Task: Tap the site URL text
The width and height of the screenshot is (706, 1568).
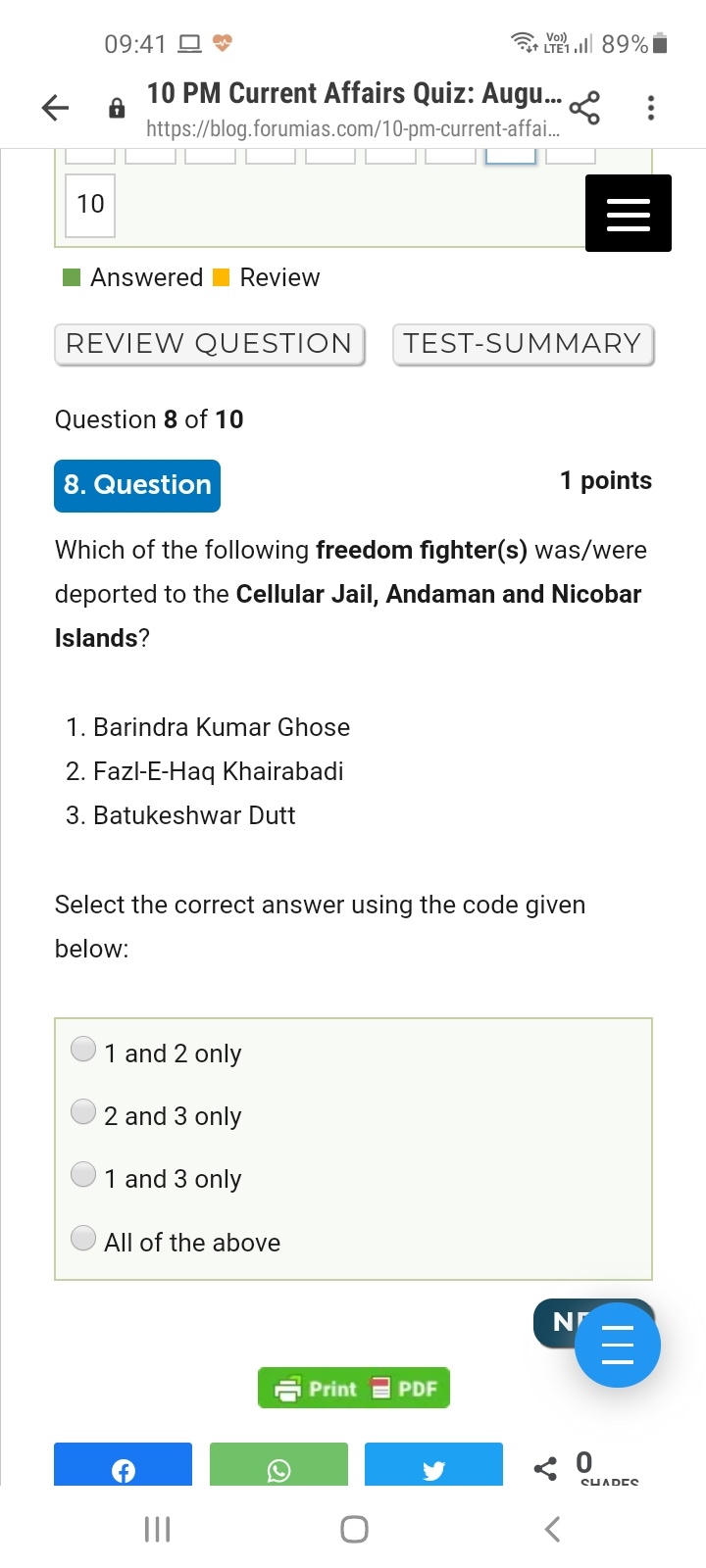Action: (x=353, y=129)
